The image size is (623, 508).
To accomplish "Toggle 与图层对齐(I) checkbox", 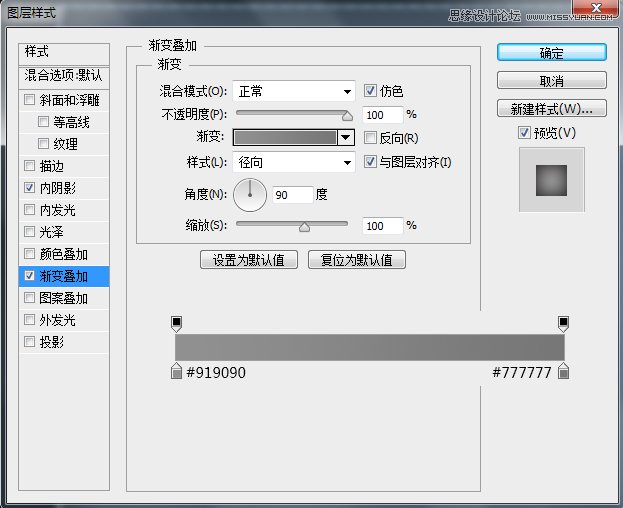I will (x=370, y=162).
